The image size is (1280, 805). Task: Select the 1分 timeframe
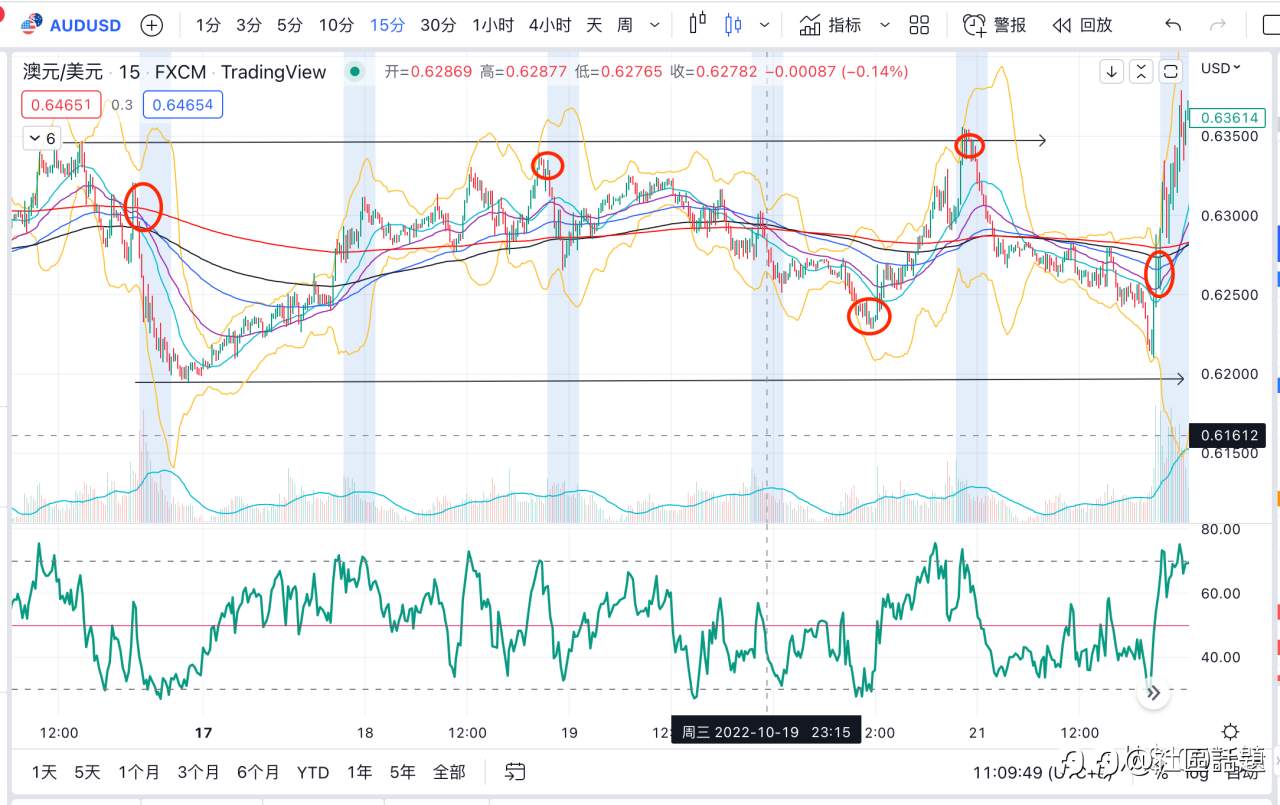(x=208, y=25)
